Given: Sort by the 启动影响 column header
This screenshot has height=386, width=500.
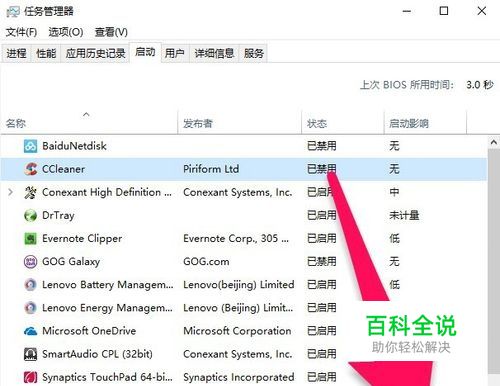Looking at the screenshot, I should (425, 123).
